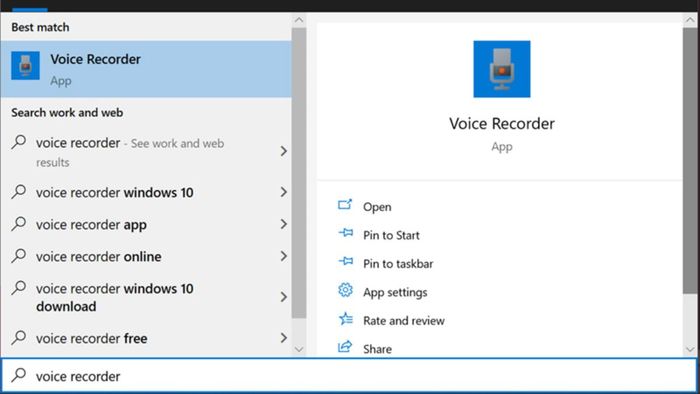Click the Share icon
Viewport: 700px width, 394px height.
coord(345,347)
